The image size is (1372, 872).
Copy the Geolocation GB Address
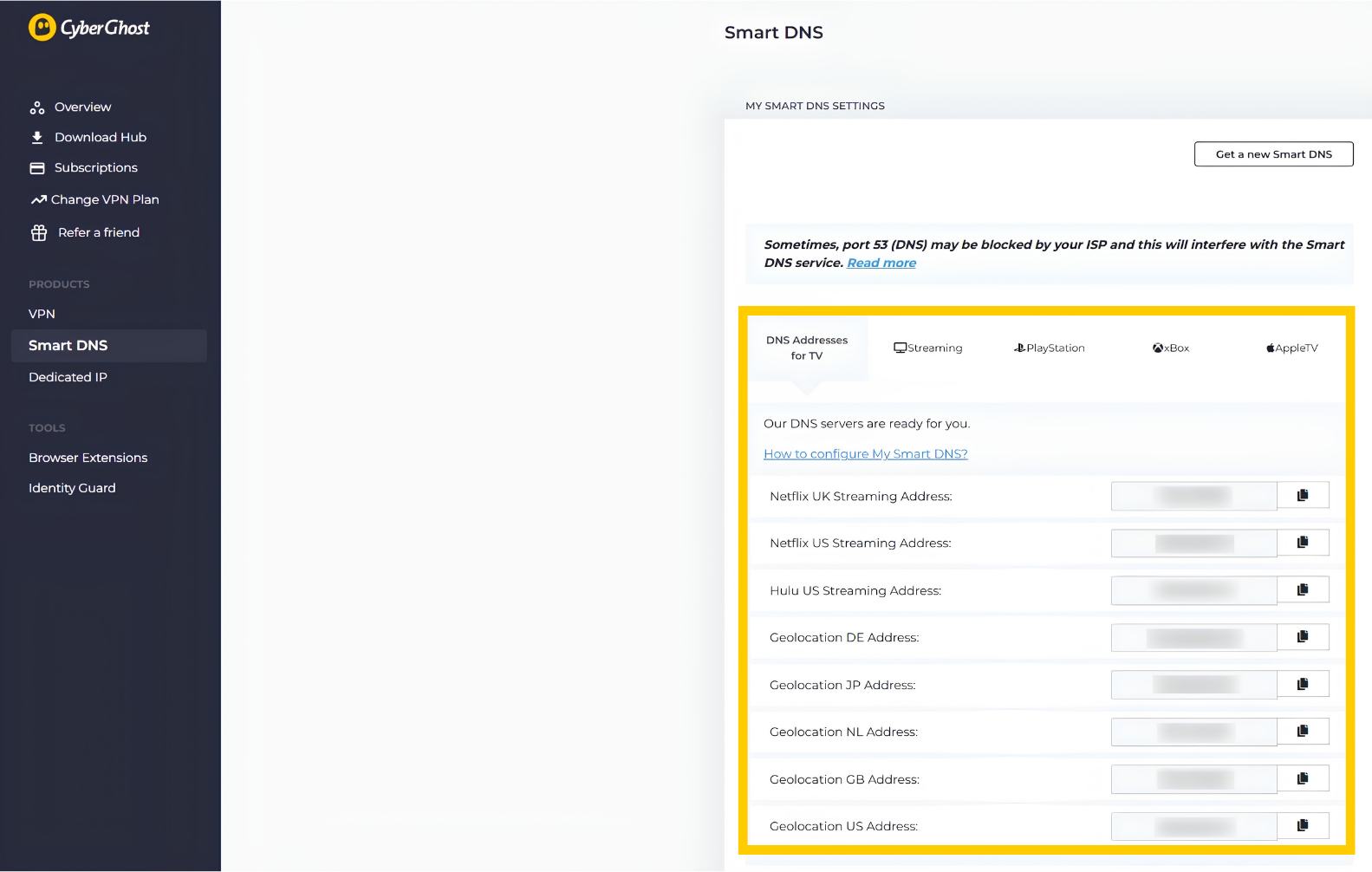tap(1303, 778)
